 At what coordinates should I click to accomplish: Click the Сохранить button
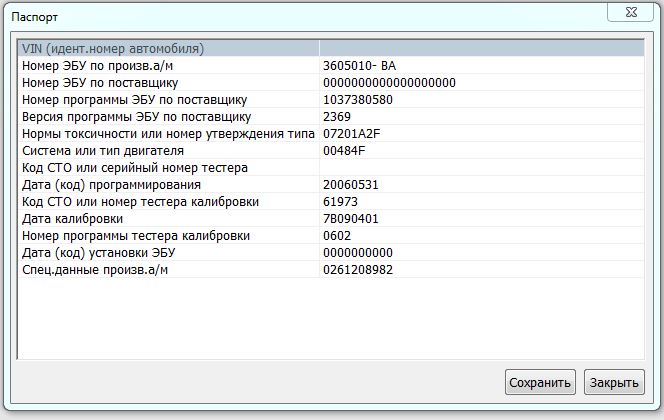coord(540,382)
